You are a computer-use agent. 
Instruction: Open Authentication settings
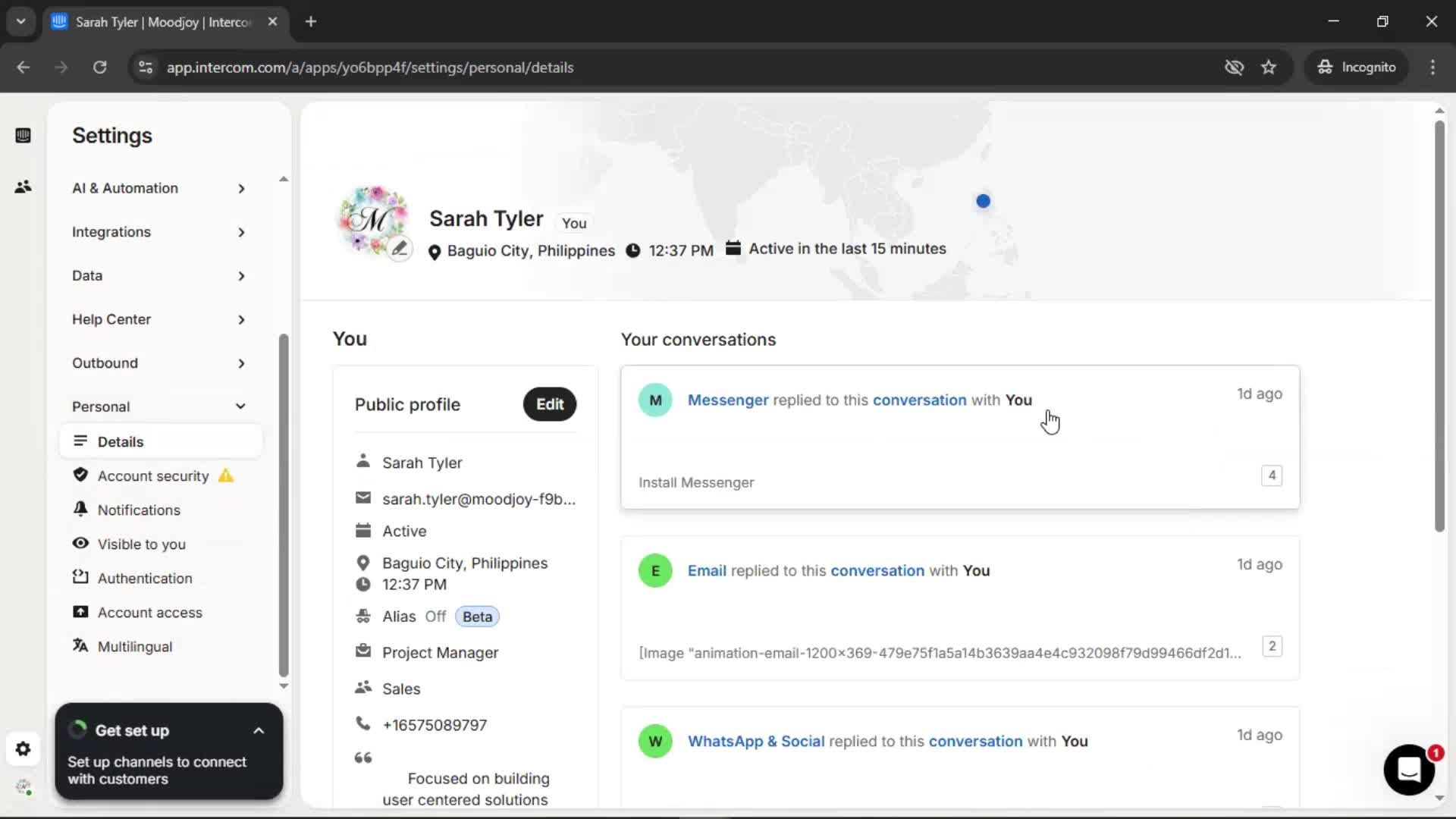coord(145,579)
